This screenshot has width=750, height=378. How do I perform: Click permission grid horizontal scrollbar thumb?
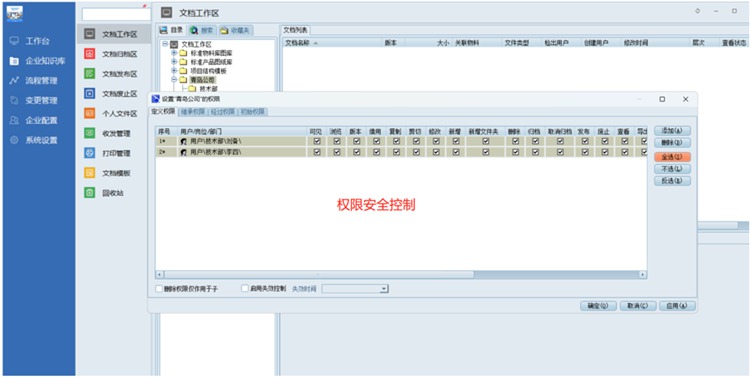pos(319,275)
